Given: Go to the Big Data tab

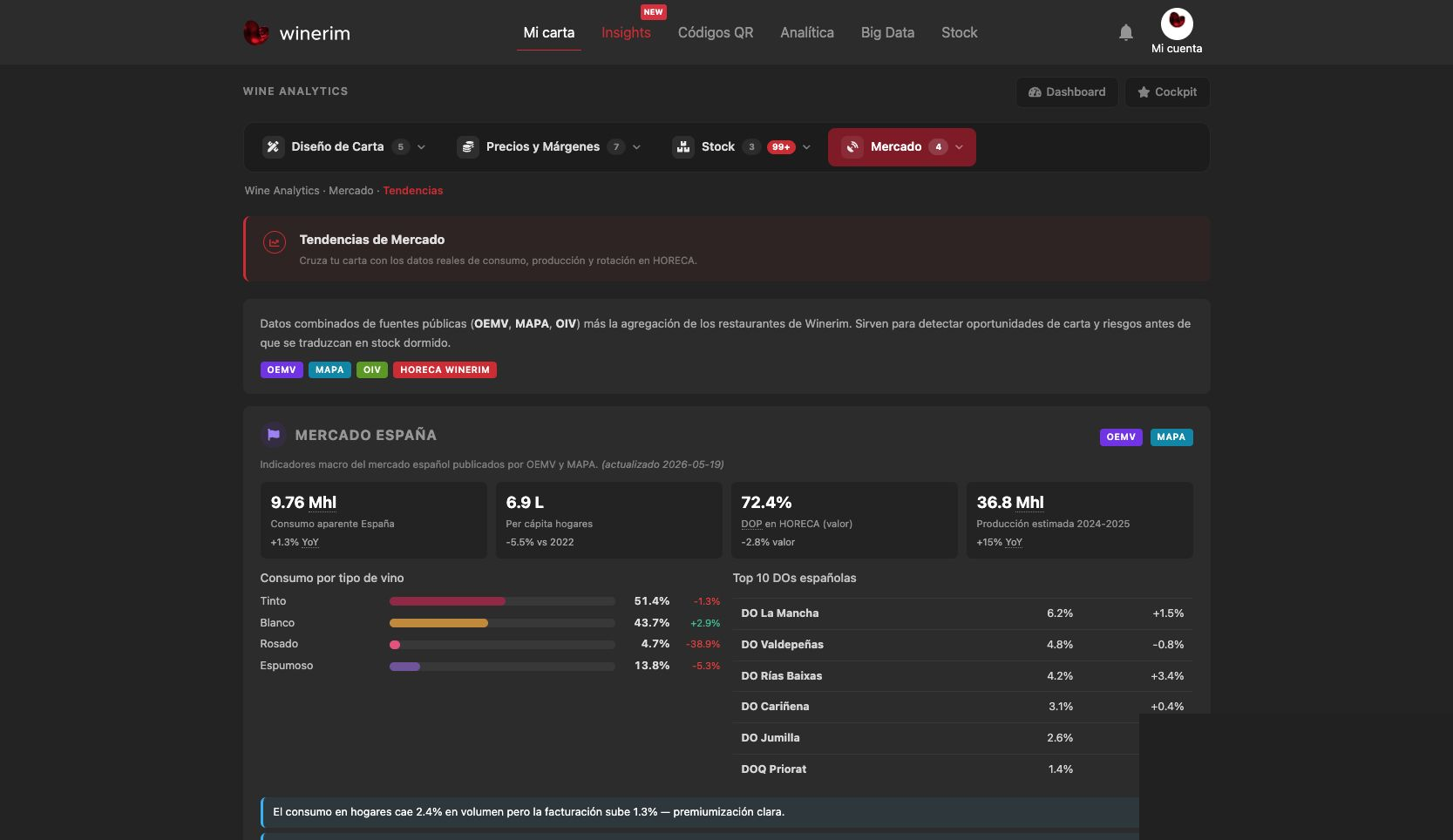Looking at the screenshot, I should click(887, 32).
